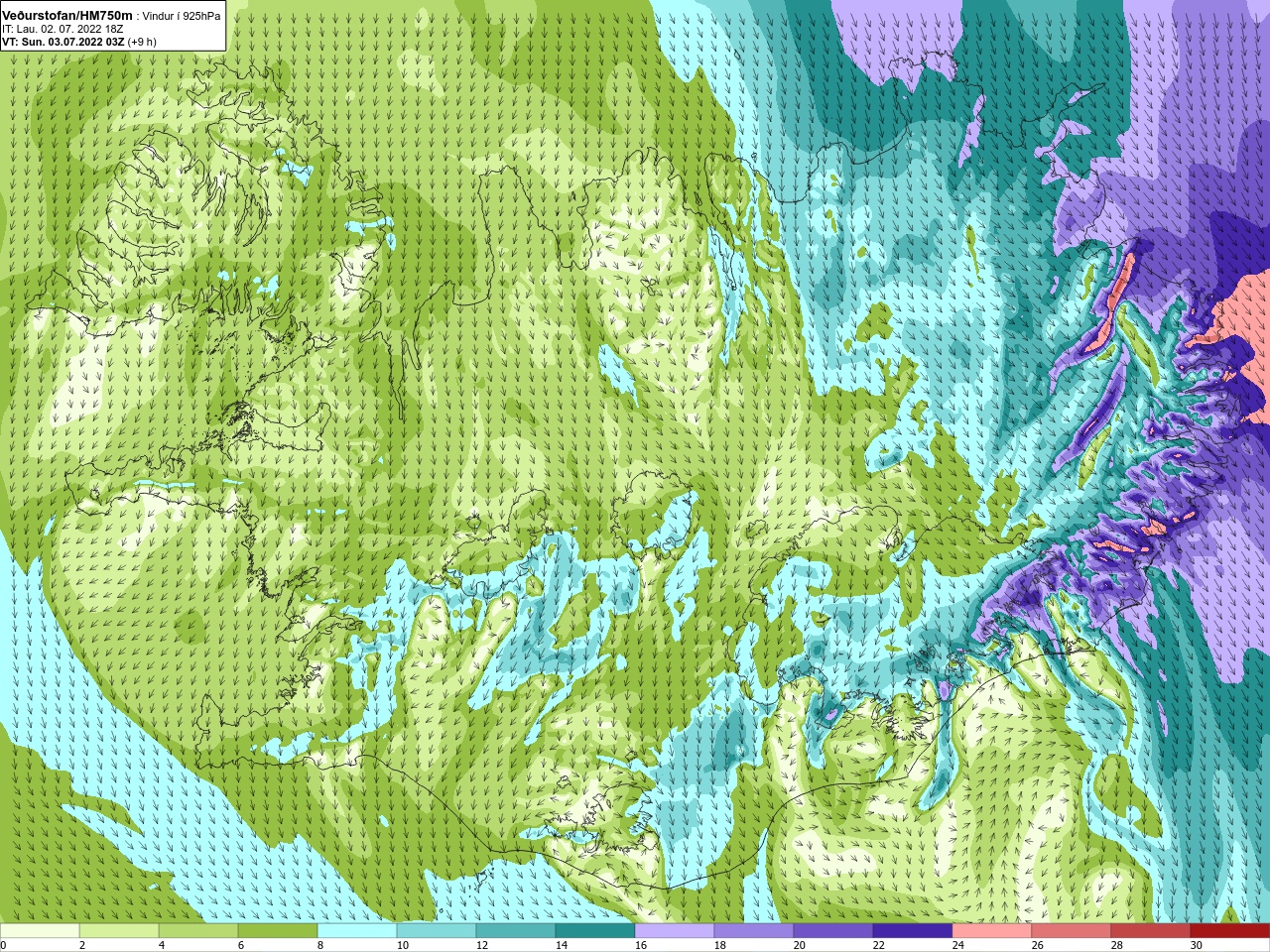Click the 20–22 violet legend swatch
This screenshot has height=952, width=1270.
coord(833,930)
